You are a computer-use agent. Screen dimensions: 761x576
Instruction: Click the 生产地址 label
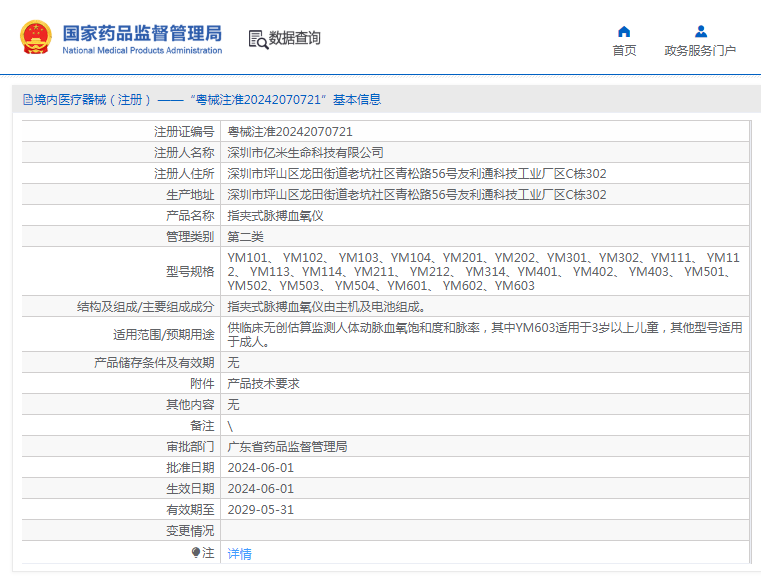pyautogui.click(x=190, y=195)
